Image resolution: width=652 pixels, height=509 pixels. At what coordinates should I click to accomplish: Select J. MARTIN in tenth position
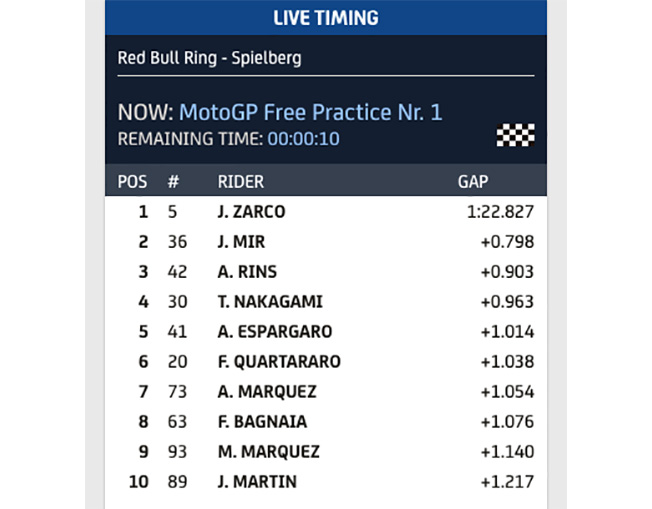pos(257,482)
